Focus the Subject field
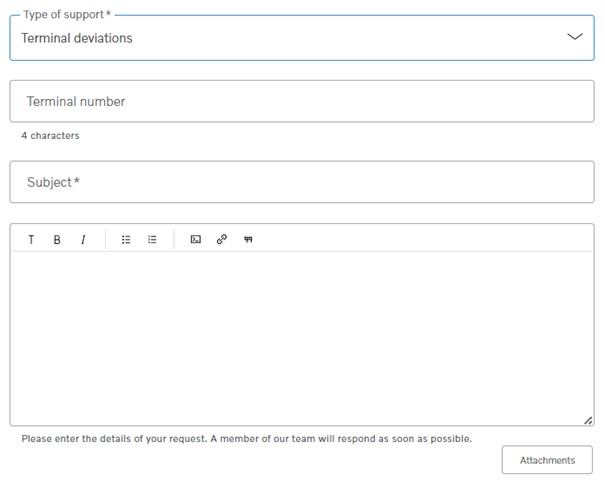The image size is (605, 488). click(302, 182)
